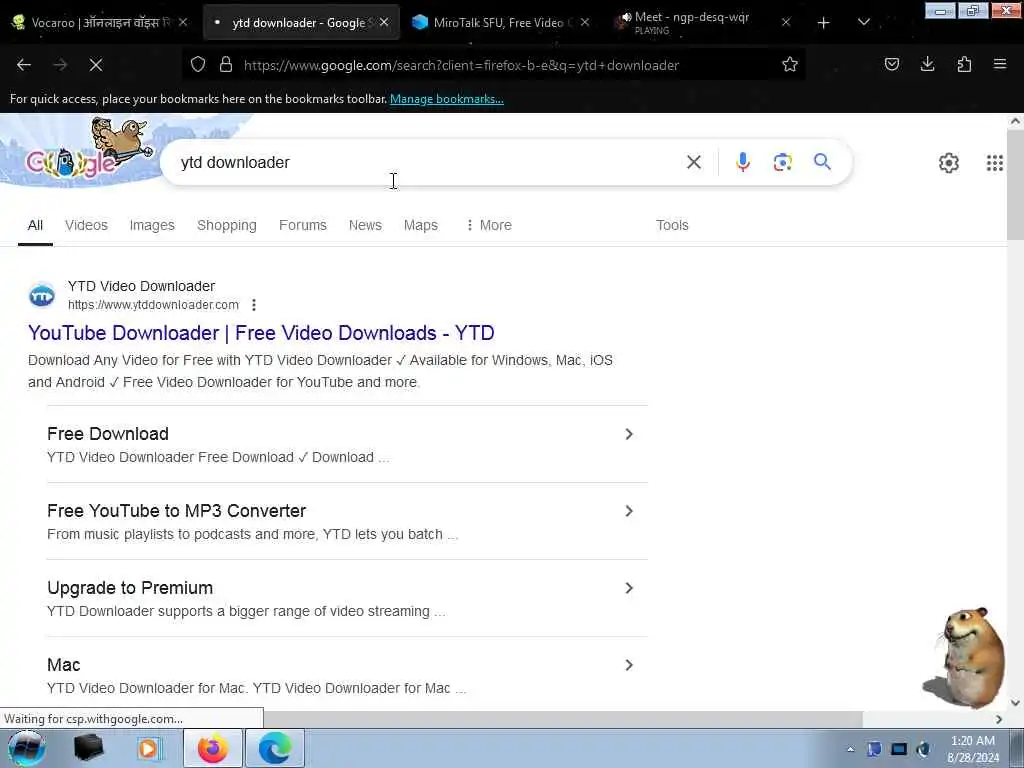
Task: Clear the Google search box text
Action: coord(694,162)
